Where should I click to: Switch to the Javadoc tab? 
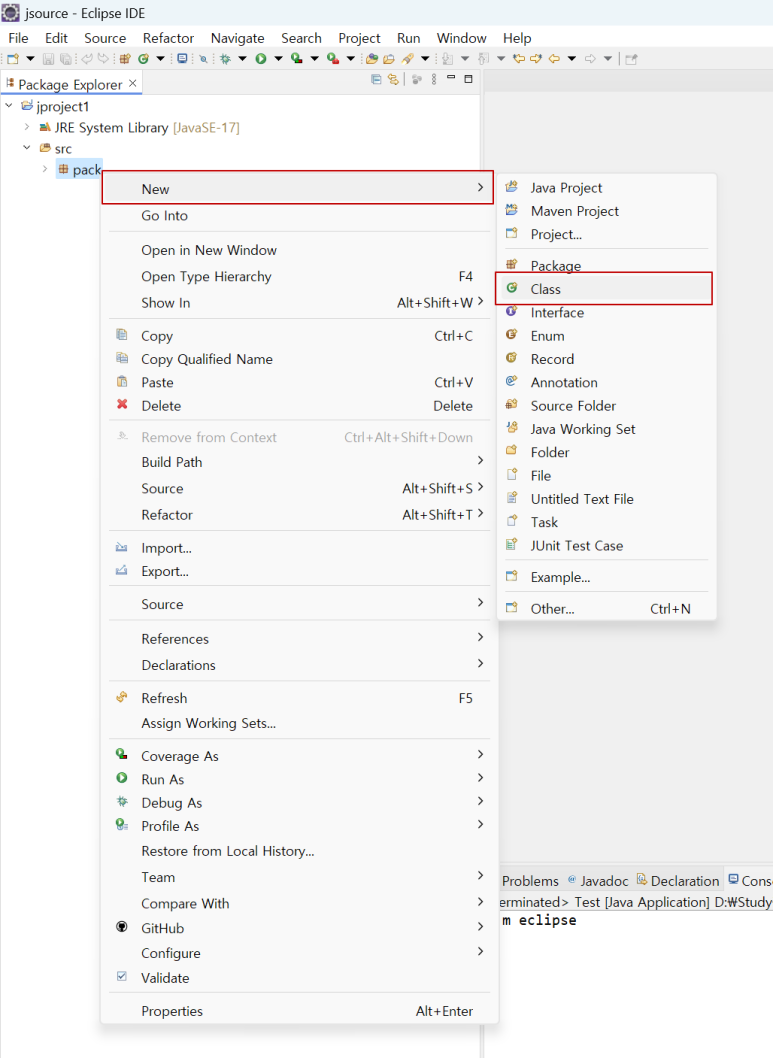(x=598, y=880)
